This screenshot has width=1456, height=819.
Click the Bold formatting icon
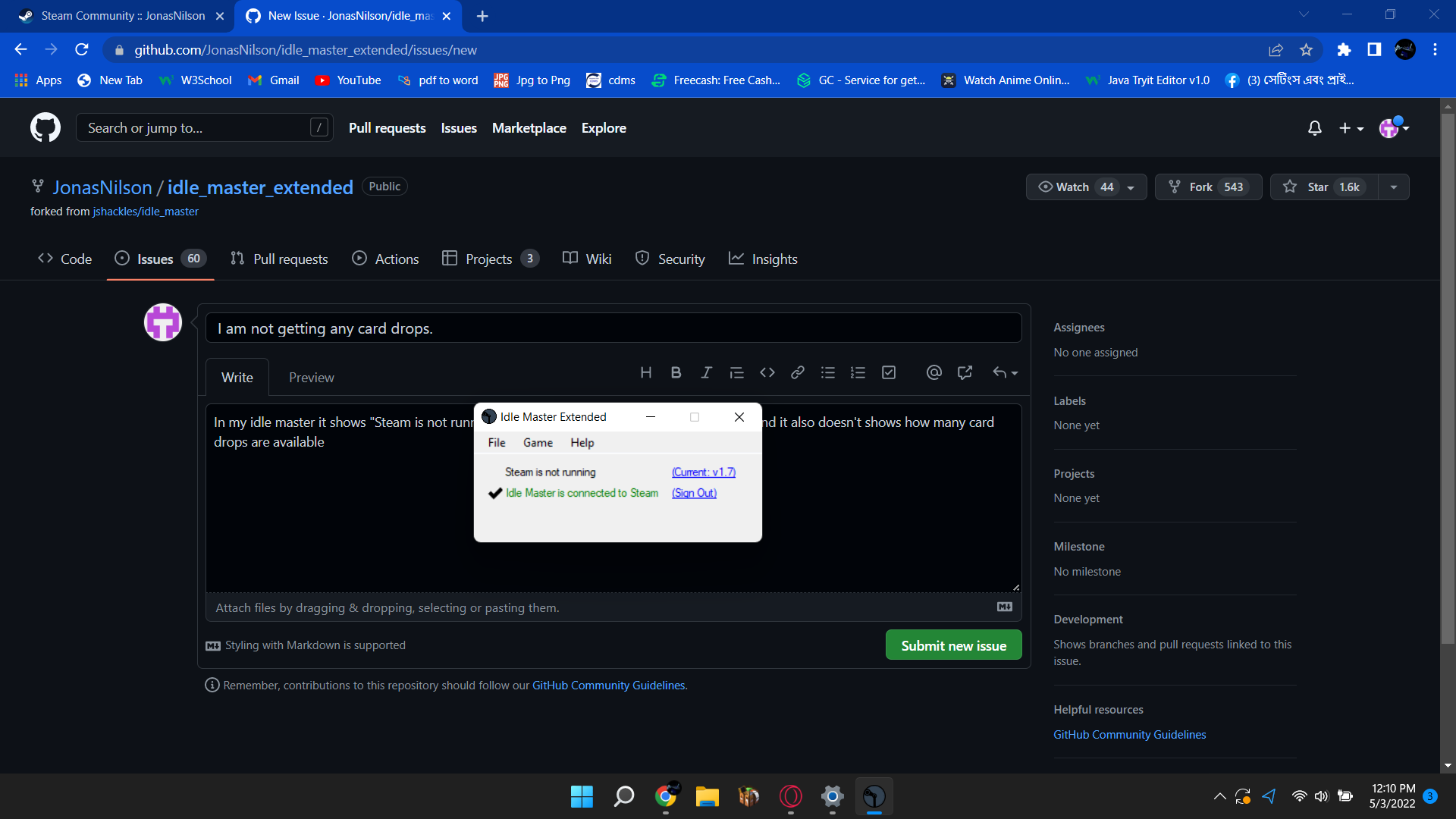pyautogui.click(x=676, y=372)
